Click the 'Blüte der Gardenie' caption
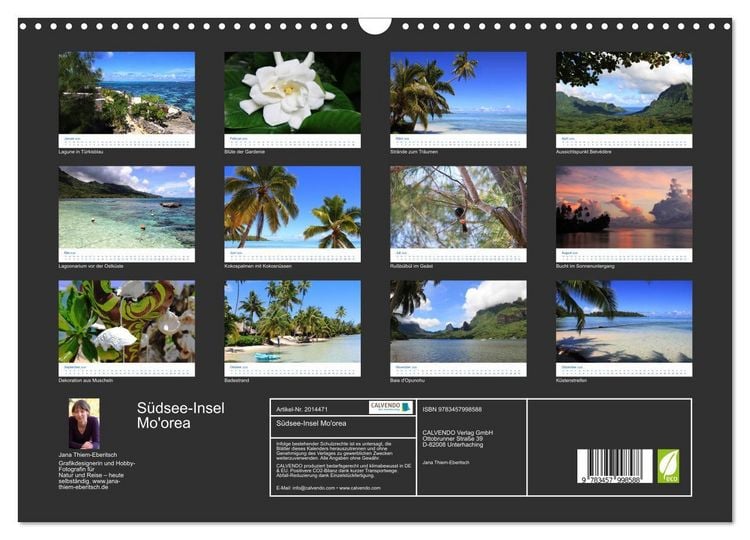Screen dimensions: 750x540 (244, 152)
